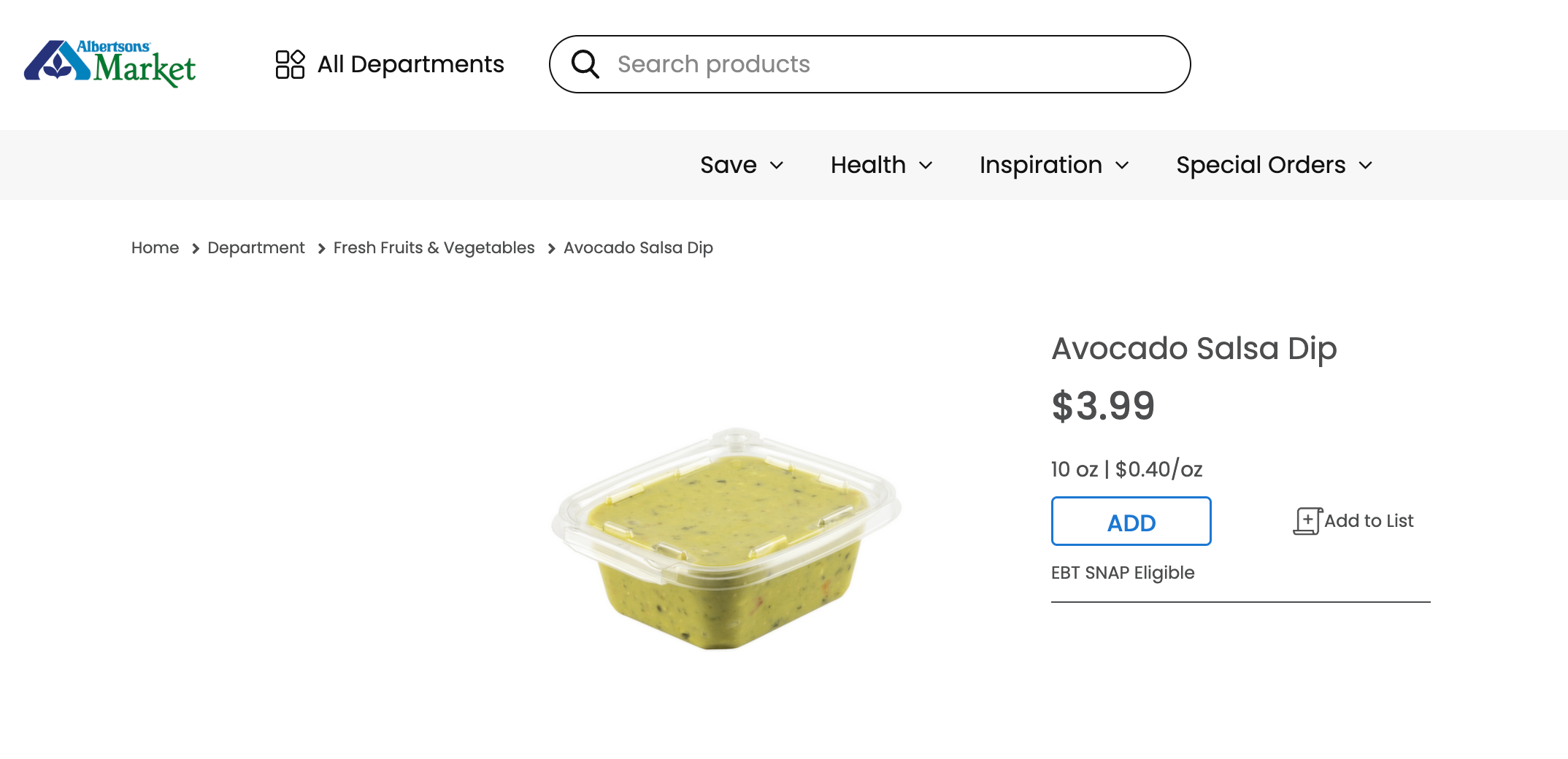
Task: Open the Special Orders menu
Action: tap(1261, 165)
